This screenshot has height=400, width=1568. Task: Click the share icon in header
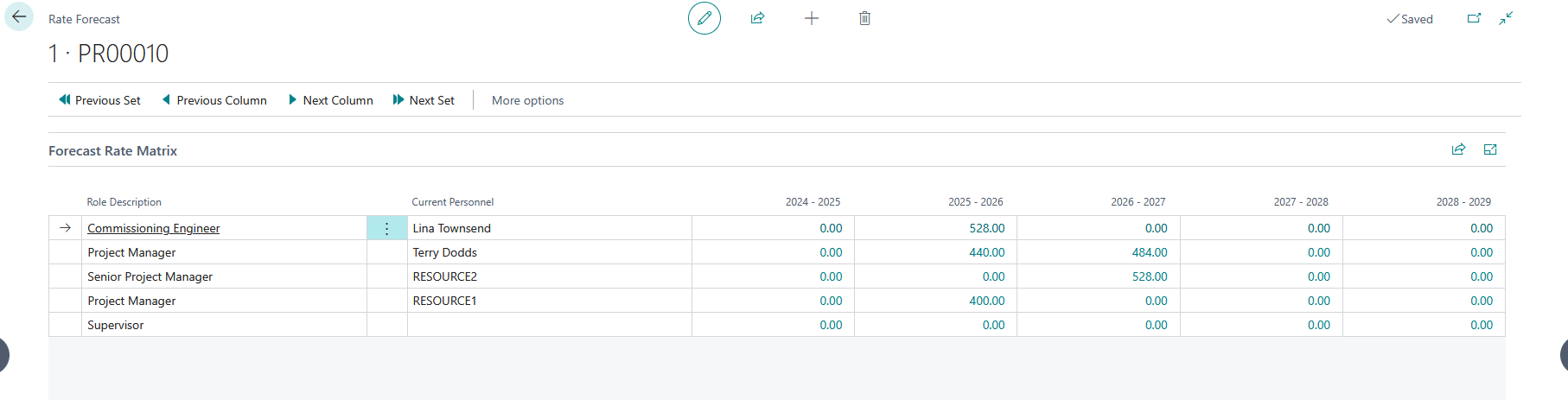[758, 18]
